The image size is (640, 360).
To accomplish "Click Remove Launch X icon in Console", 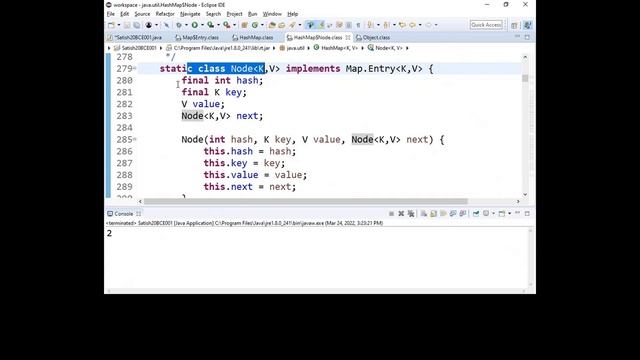I will (401, 213).
